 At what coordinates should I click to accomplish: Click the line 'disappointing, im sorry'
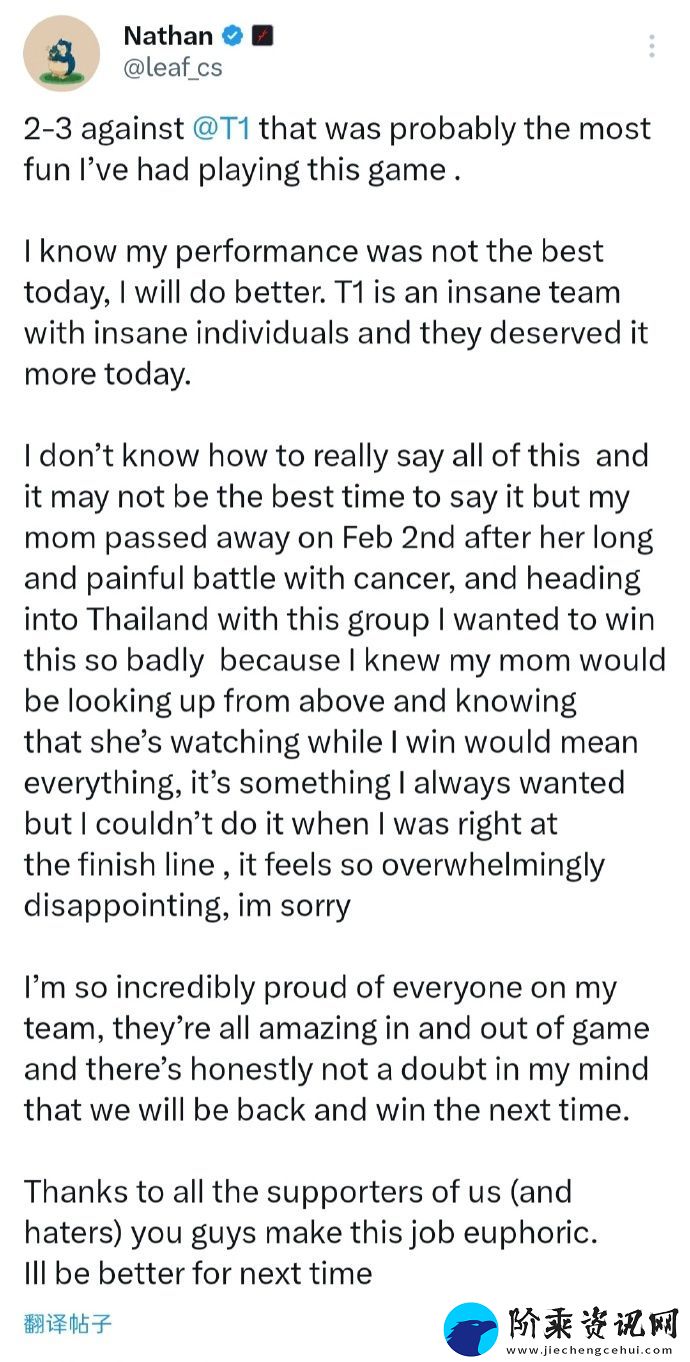pos(187,906)
